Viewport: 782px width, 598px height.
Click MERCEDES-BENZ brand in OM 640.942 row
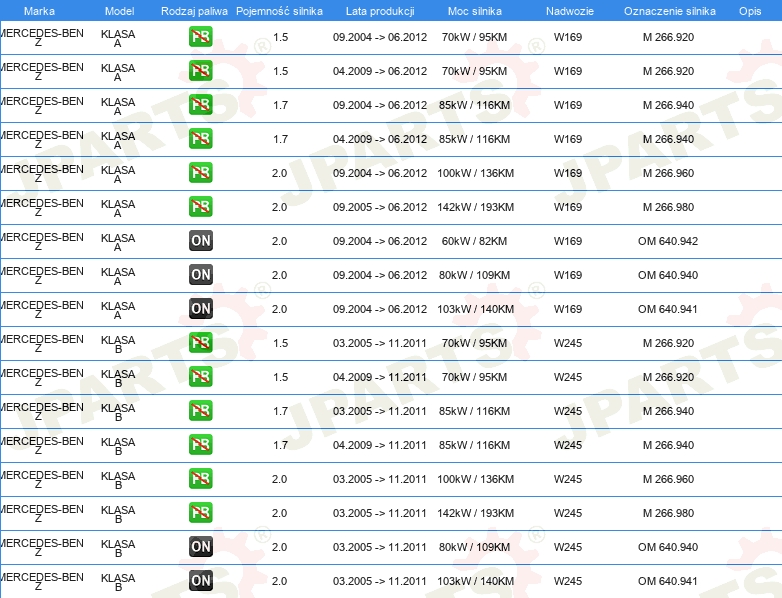coord(42,241)
